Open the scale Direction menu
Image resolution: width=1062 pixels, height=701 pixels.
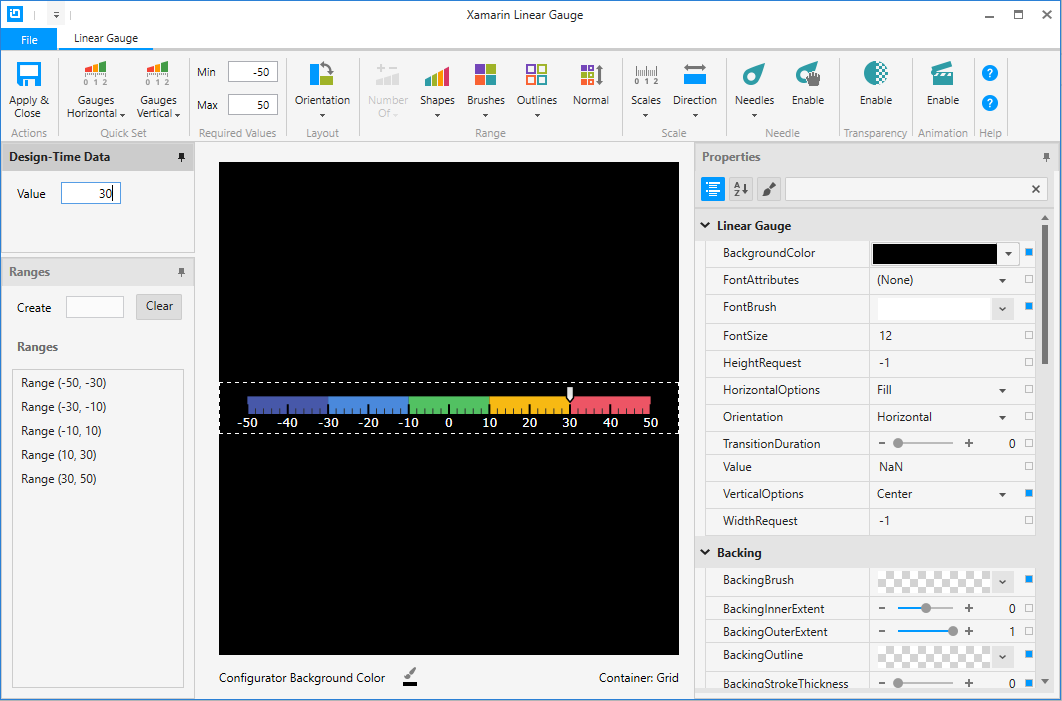pos(695,90)
